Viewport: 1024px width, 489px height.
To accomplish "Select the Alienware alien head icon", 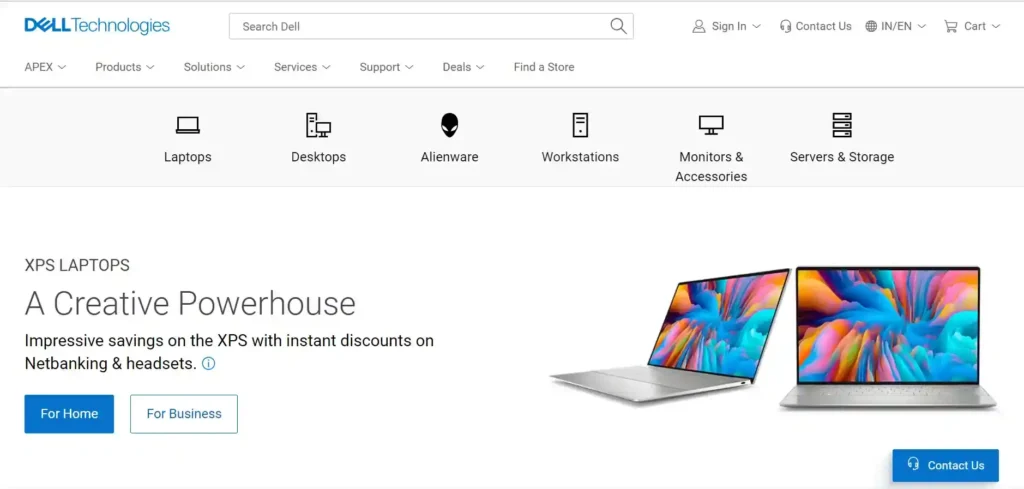I will (449, 125).
